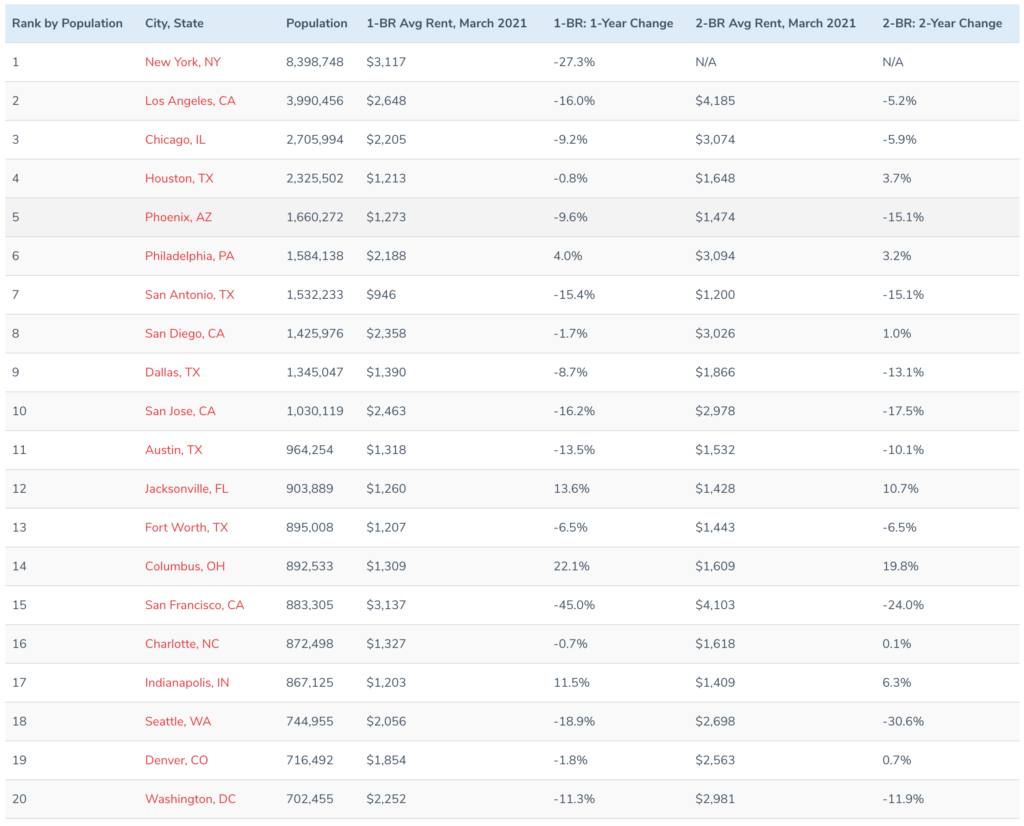Image resolution: width=1024 pixels, height=826 pixels.
Task: Select Denver 2-BR rent $2,563
Action: 715,760
